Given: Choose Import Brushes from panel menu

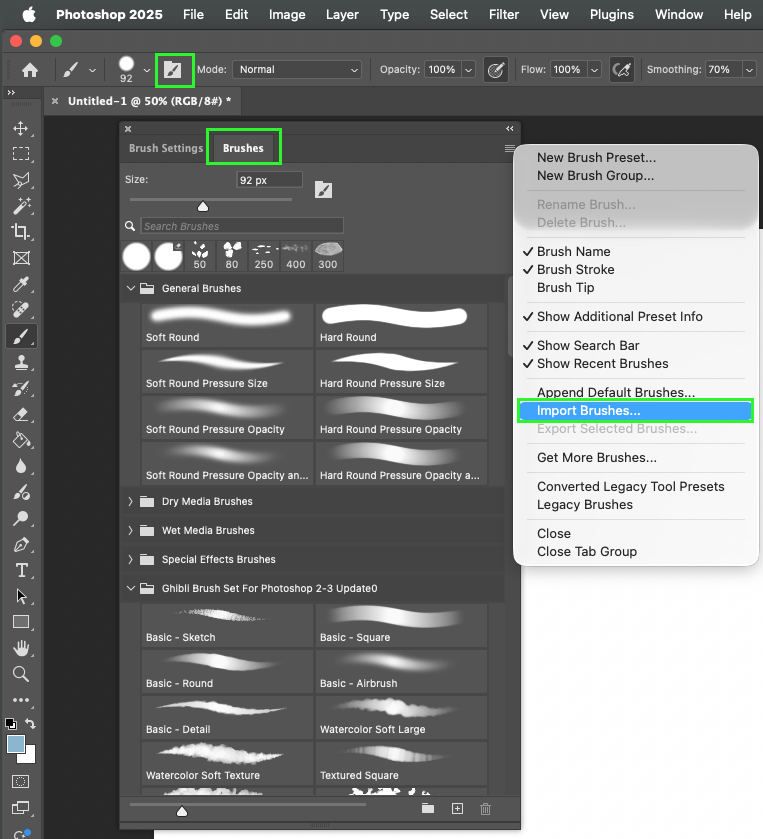Looking at the screenshot, I should (x=635, y=411).
